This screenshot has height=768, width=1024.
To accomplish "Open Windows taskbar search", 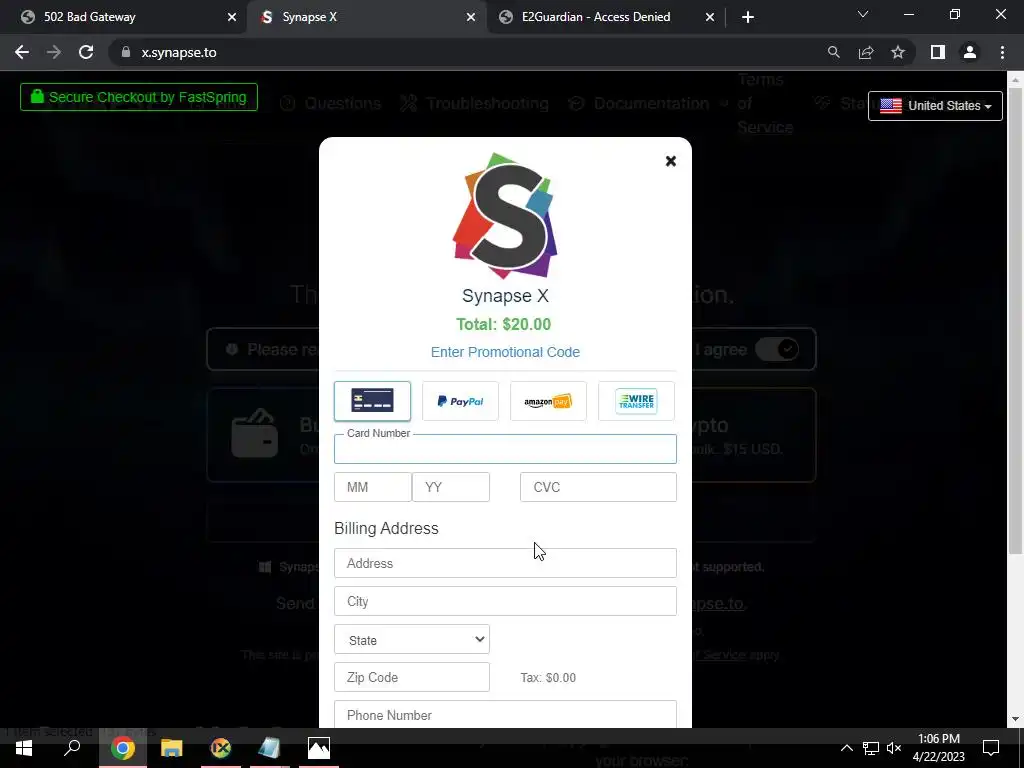I will point(72,748).
